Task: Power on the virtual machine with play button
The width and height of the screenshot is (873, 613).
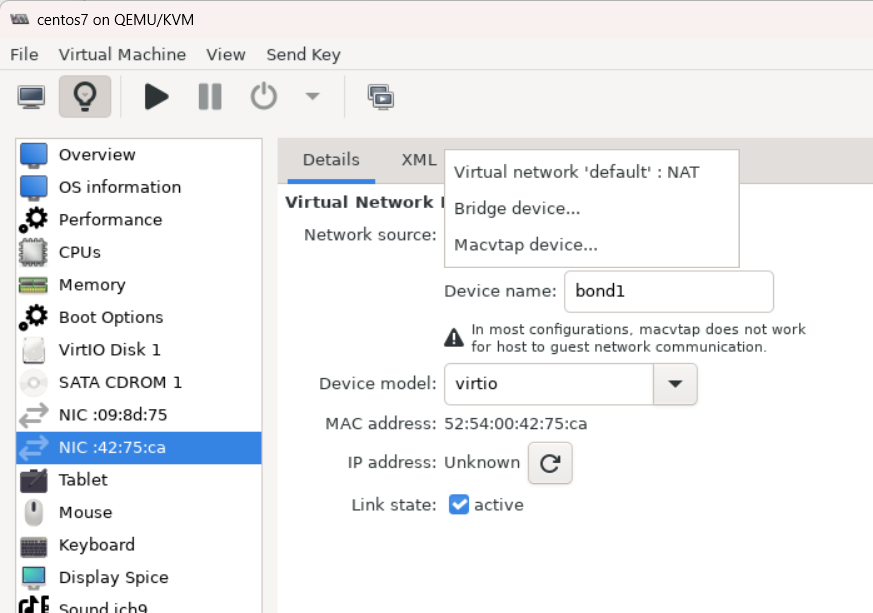Action: (156, 97)
